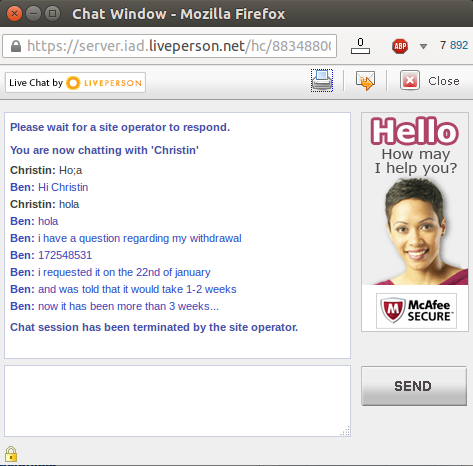473x466 pixels.
Task: Click the yellow padlock security icon at bottom
Action: (x=11, y=454)
